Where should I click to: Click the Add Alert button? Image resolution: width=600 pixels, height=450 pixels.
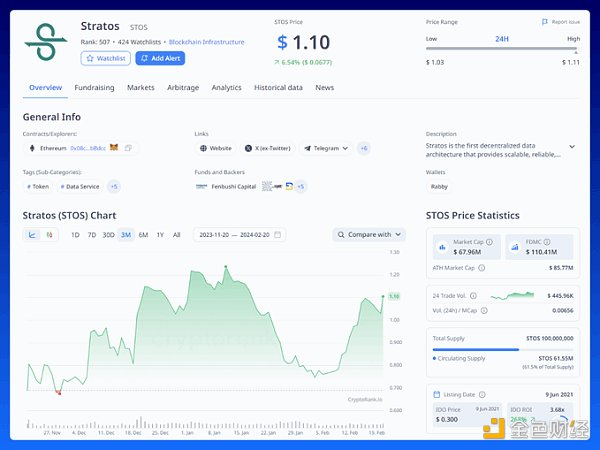160,59
